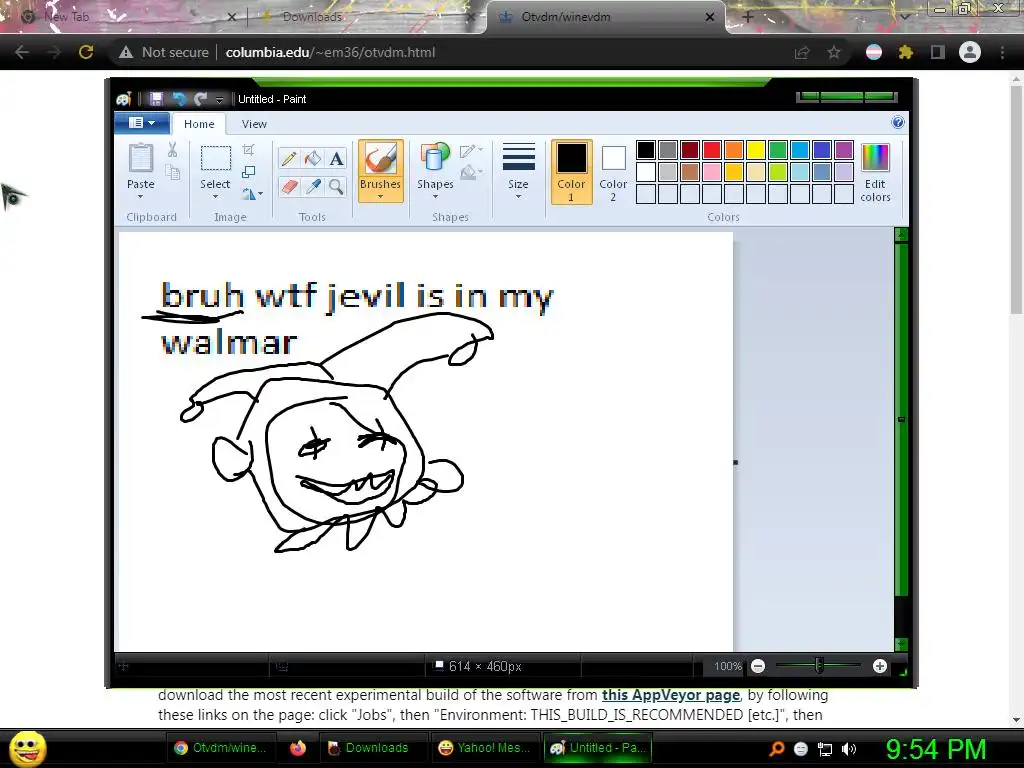
Task: Pick the purple color swatch
Action: click(844, 150)
